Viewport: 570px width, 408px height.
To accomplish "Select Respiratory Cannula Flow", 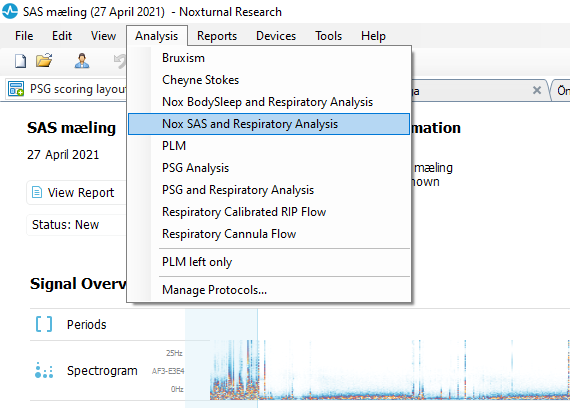I will tap(269, 234).
